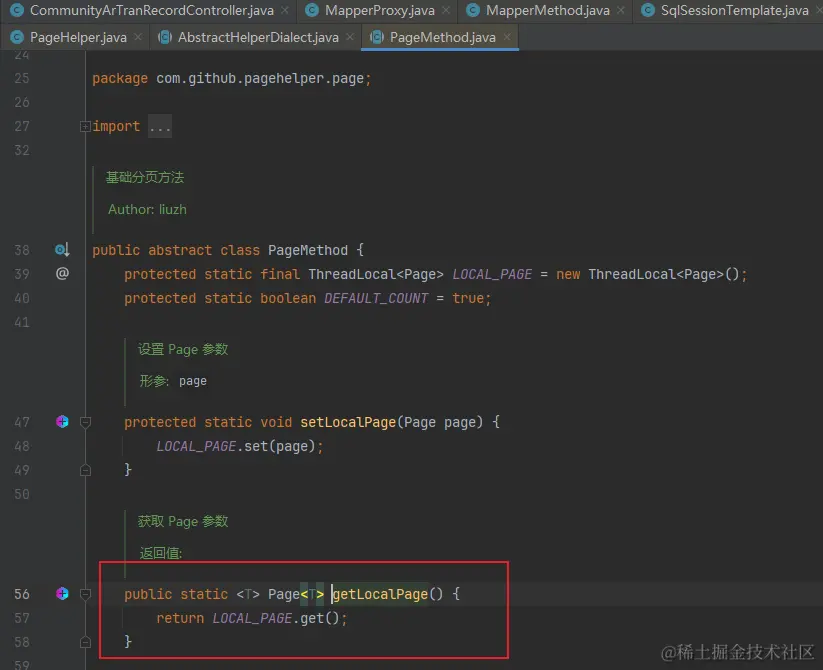The height and width of the screenshot is (670, 823).
Task: Click the package name com.github.pagehelper.page
Action: coord(260,78)
